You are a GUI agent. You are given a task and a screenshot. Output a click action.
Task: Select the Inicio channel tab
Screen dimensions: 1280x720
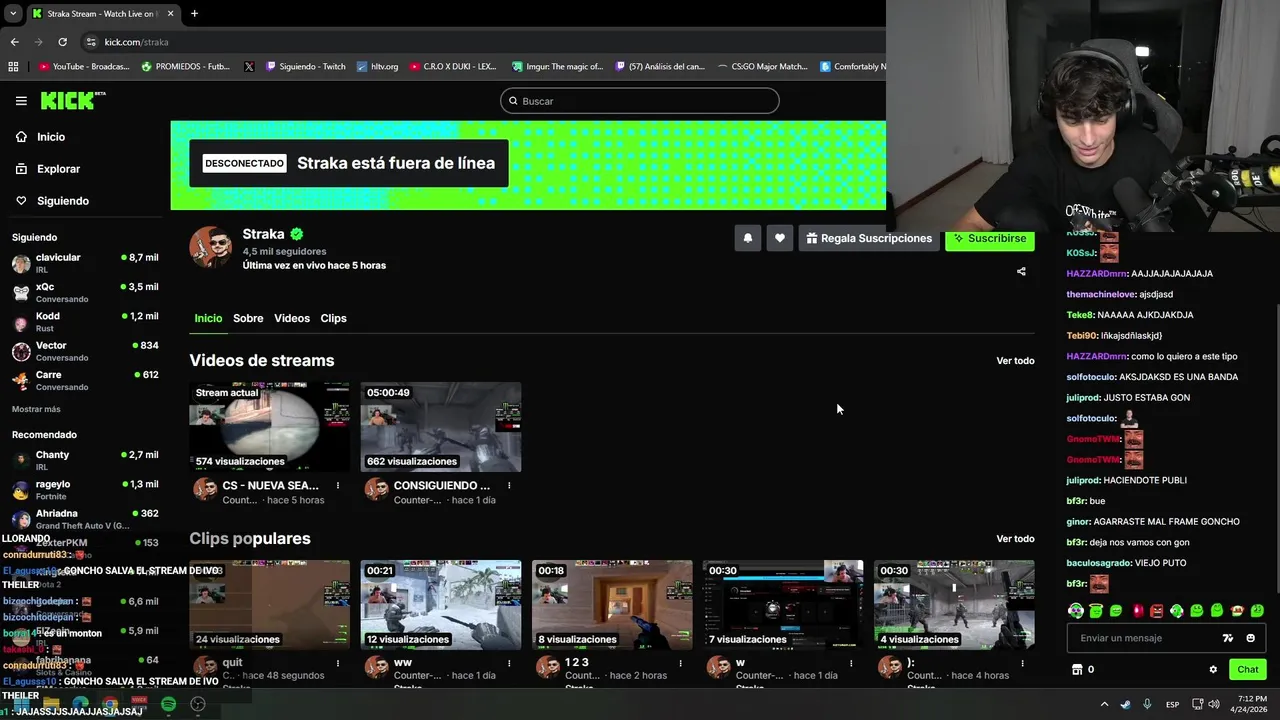[208, 318]
